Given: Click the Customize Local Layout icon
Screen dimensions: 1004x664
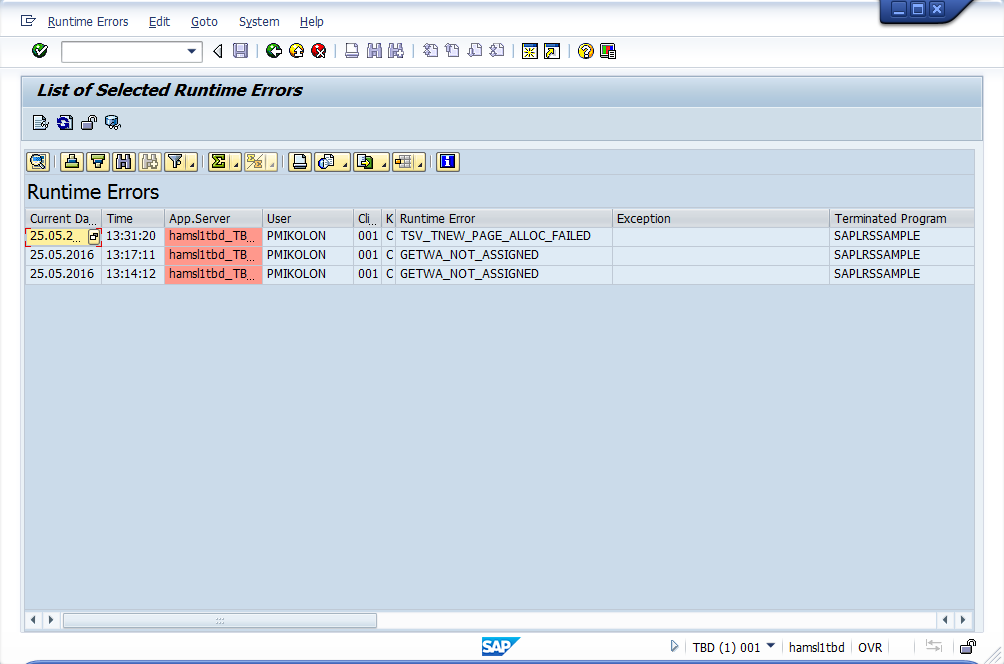Looking at the screenshot, I should [608, 51].
